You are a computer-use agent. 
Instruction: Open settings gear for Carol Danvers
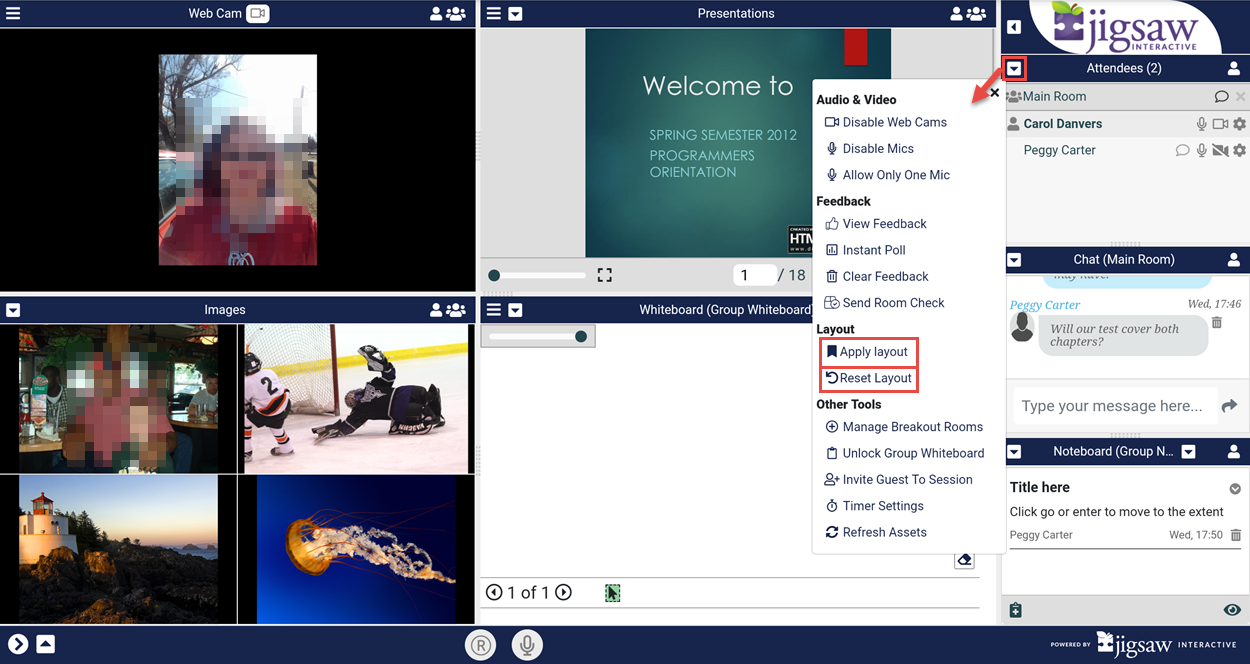[1240, 124]
